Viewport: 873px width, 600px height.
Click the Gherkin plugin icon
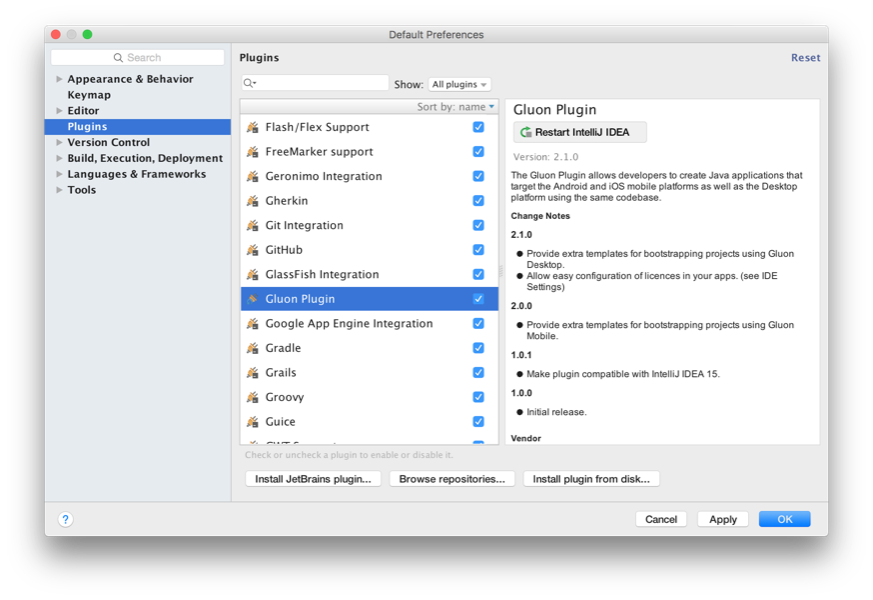click(253, 201)
